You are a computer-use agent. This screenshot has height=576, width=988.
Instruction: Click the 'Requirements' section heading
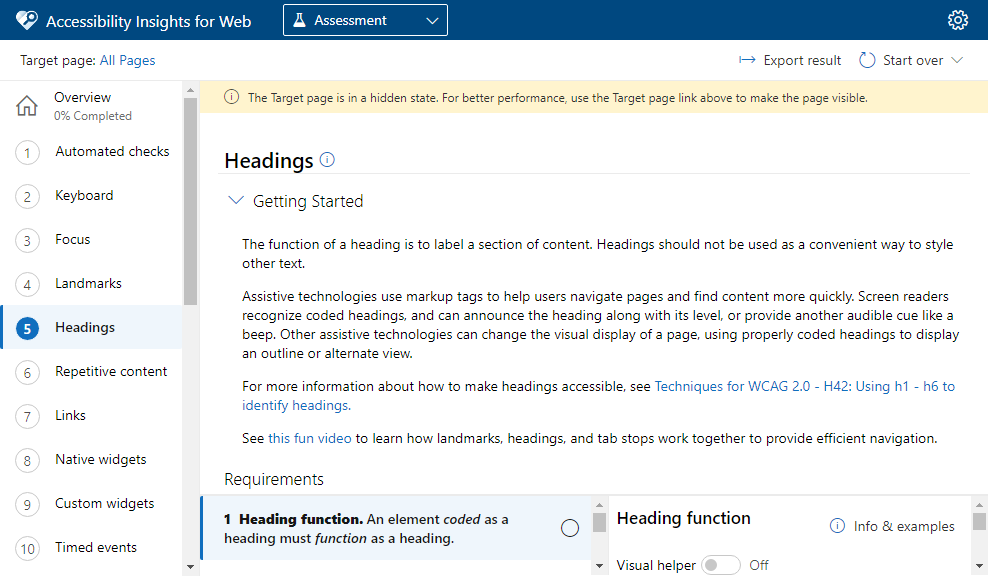coord(274,479)
